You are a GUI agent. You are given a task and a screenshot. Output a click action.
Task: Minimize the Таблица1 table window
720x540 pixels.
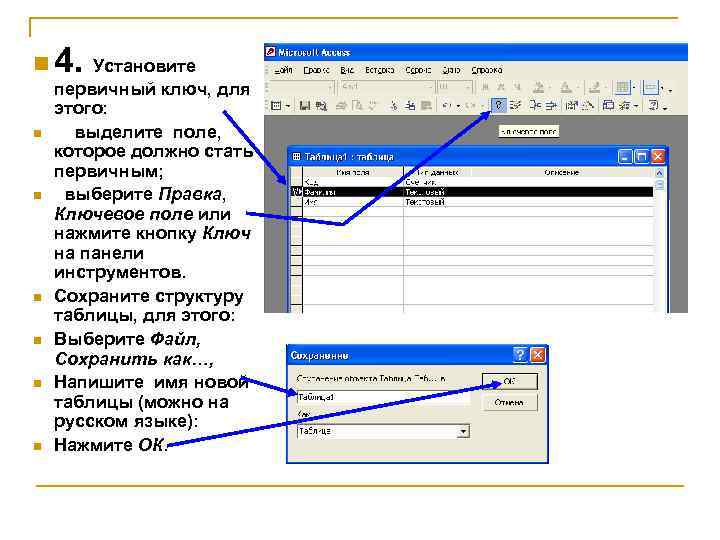point(625,157)
